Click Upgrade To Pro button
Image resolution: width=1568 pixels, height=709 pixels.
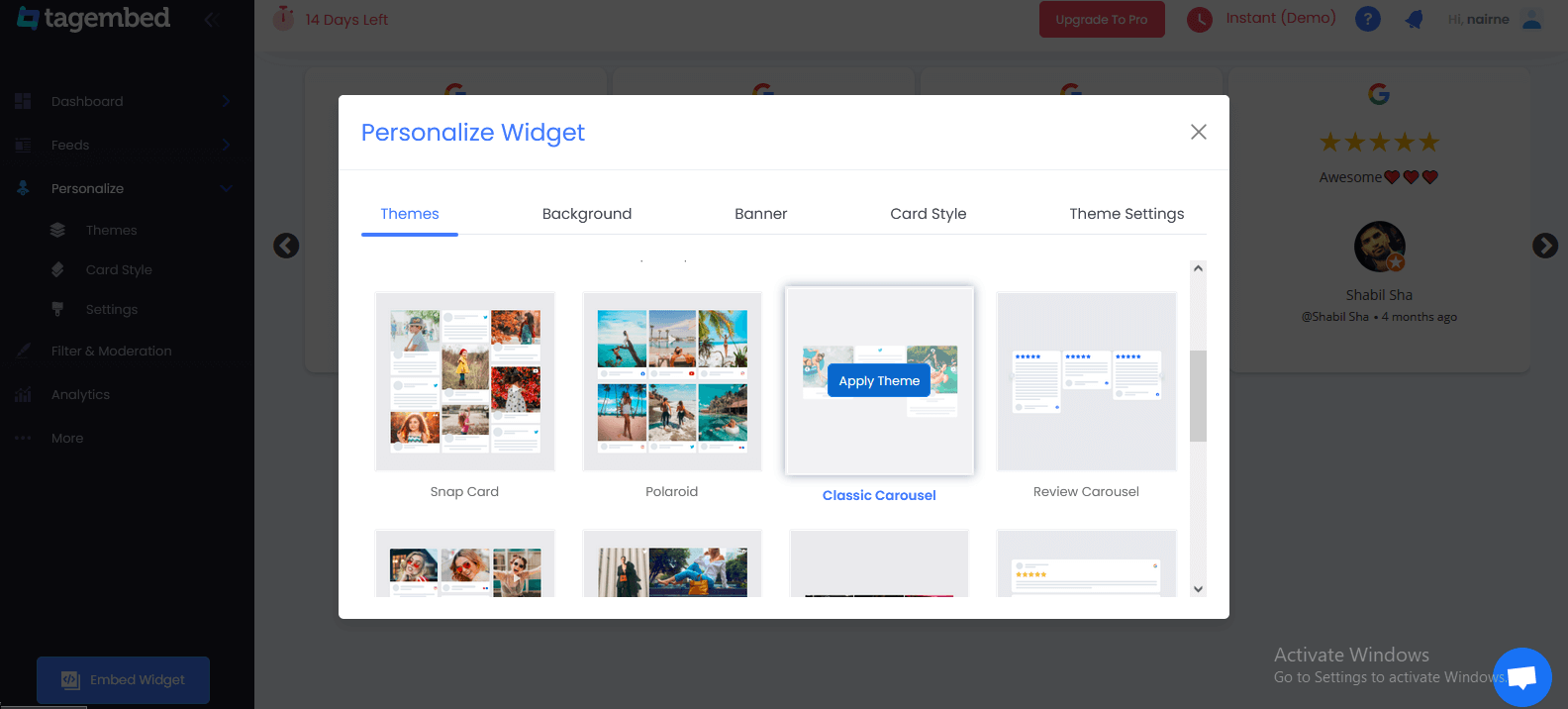[1102, 19]
